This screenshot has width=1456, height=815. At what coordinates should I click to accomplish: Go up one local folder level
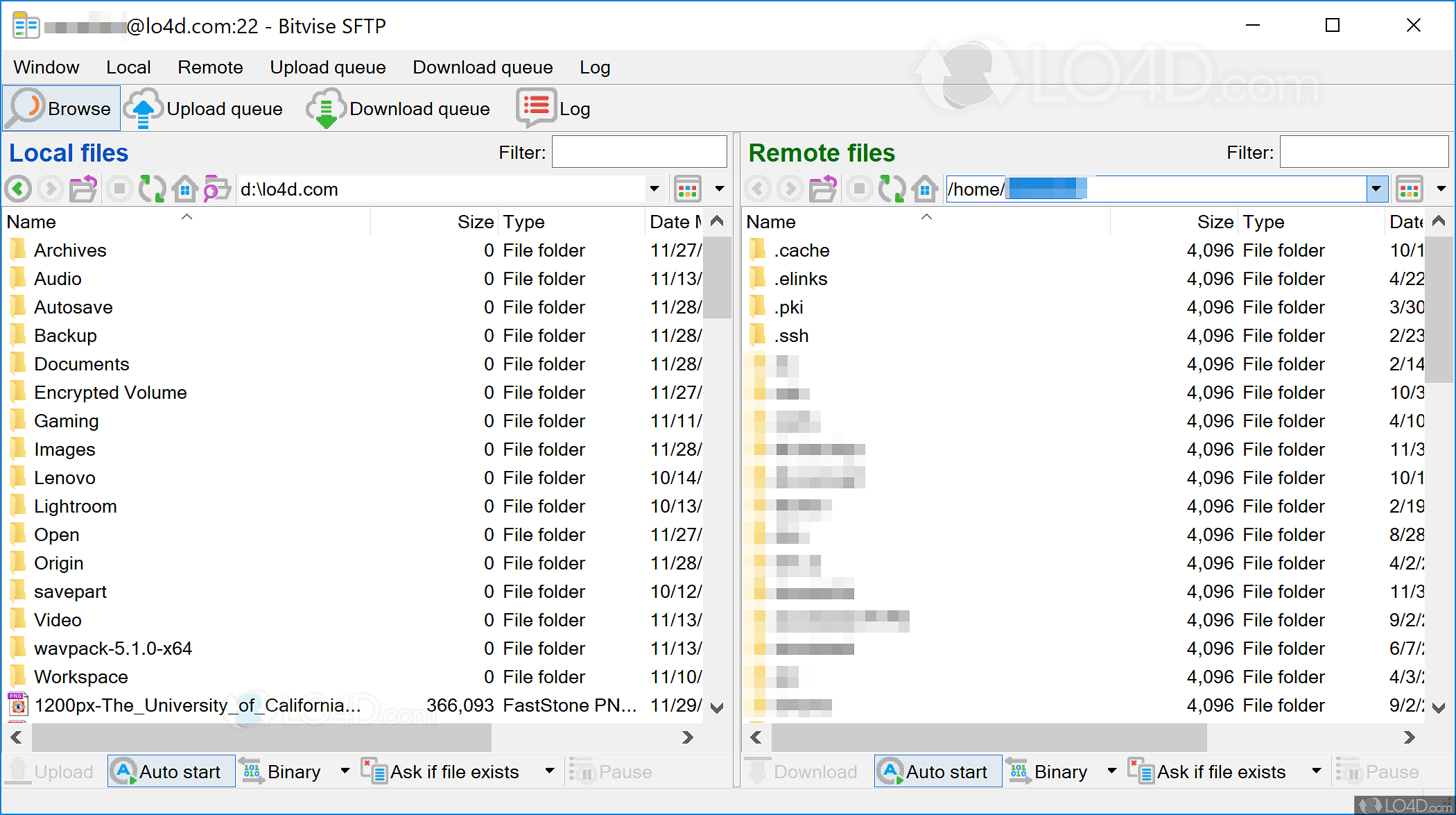[x=84, y=189]
